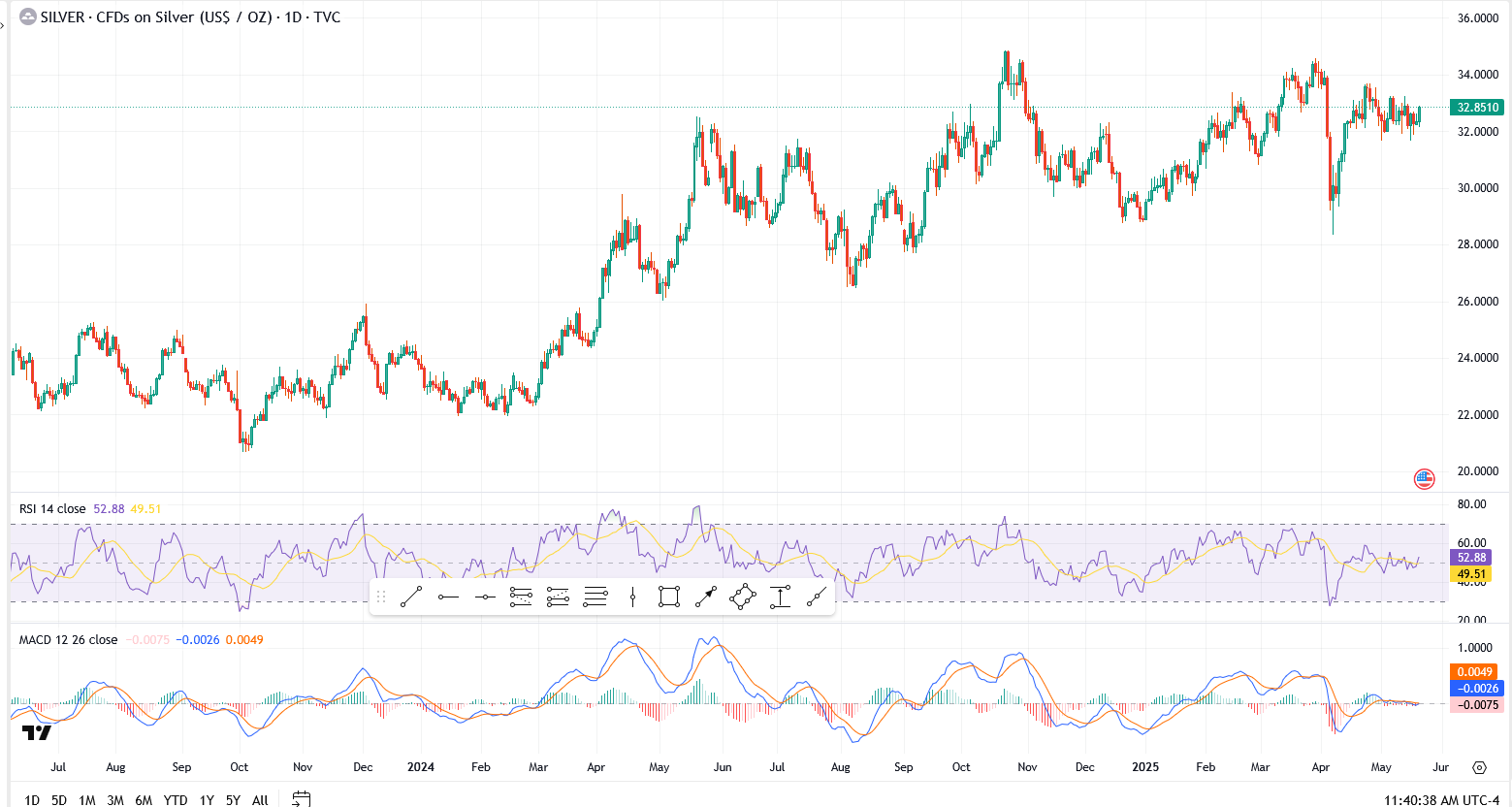Click the US flag market session icon
This screenshot has width=1512, height=807.
(1423, 478)
